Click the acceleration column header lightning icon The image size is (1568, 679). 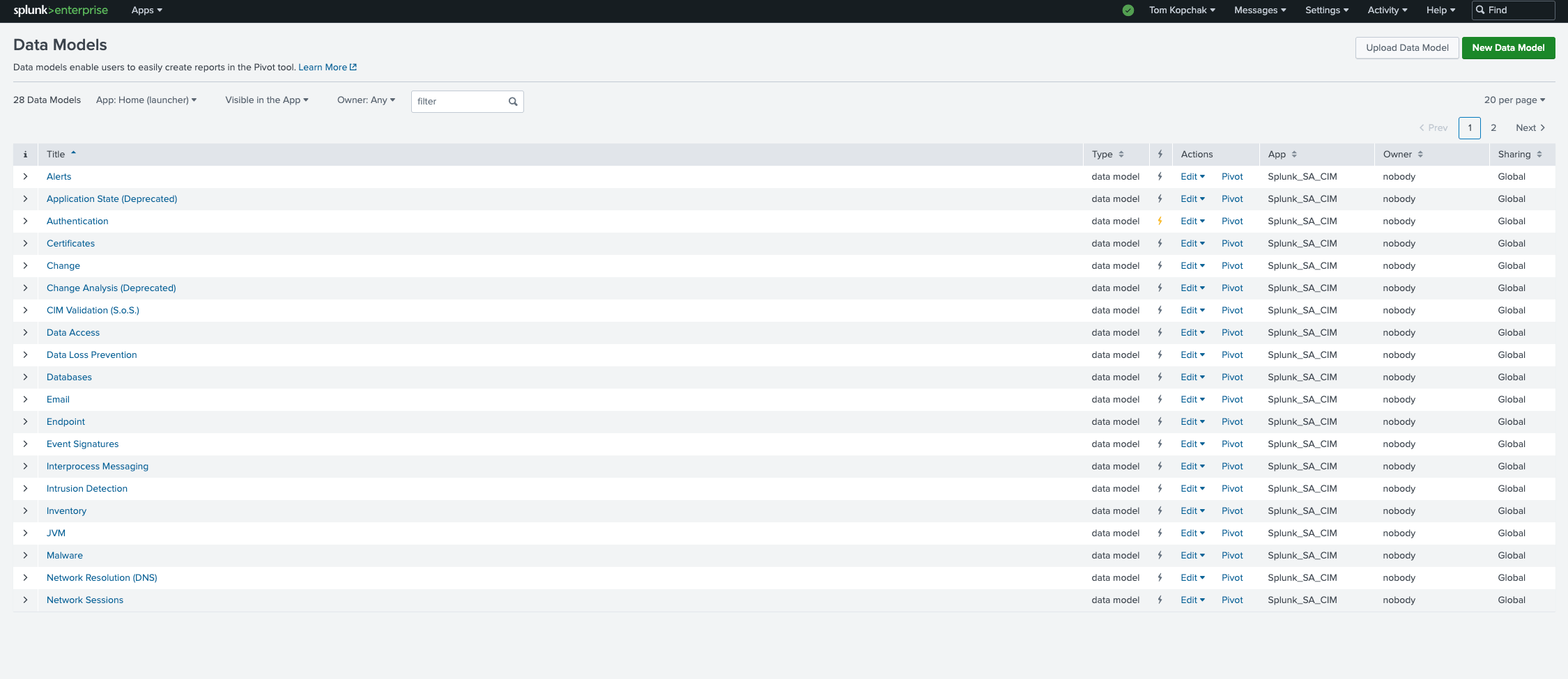click(x=1160, y=155)
